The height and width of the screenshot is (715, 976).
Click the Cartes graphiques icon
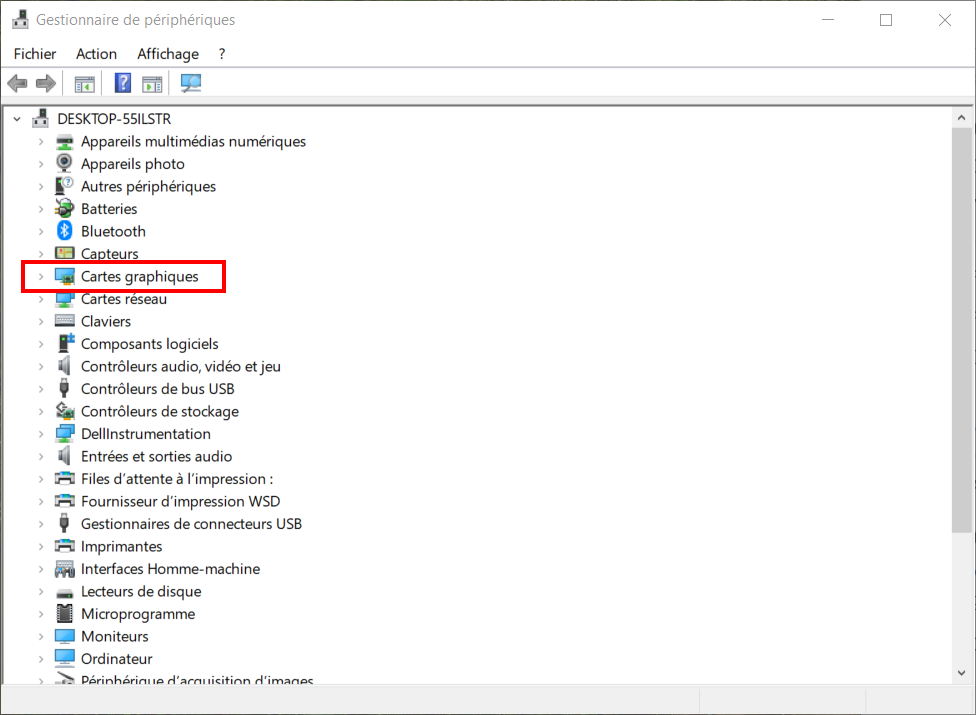[64, 276]
